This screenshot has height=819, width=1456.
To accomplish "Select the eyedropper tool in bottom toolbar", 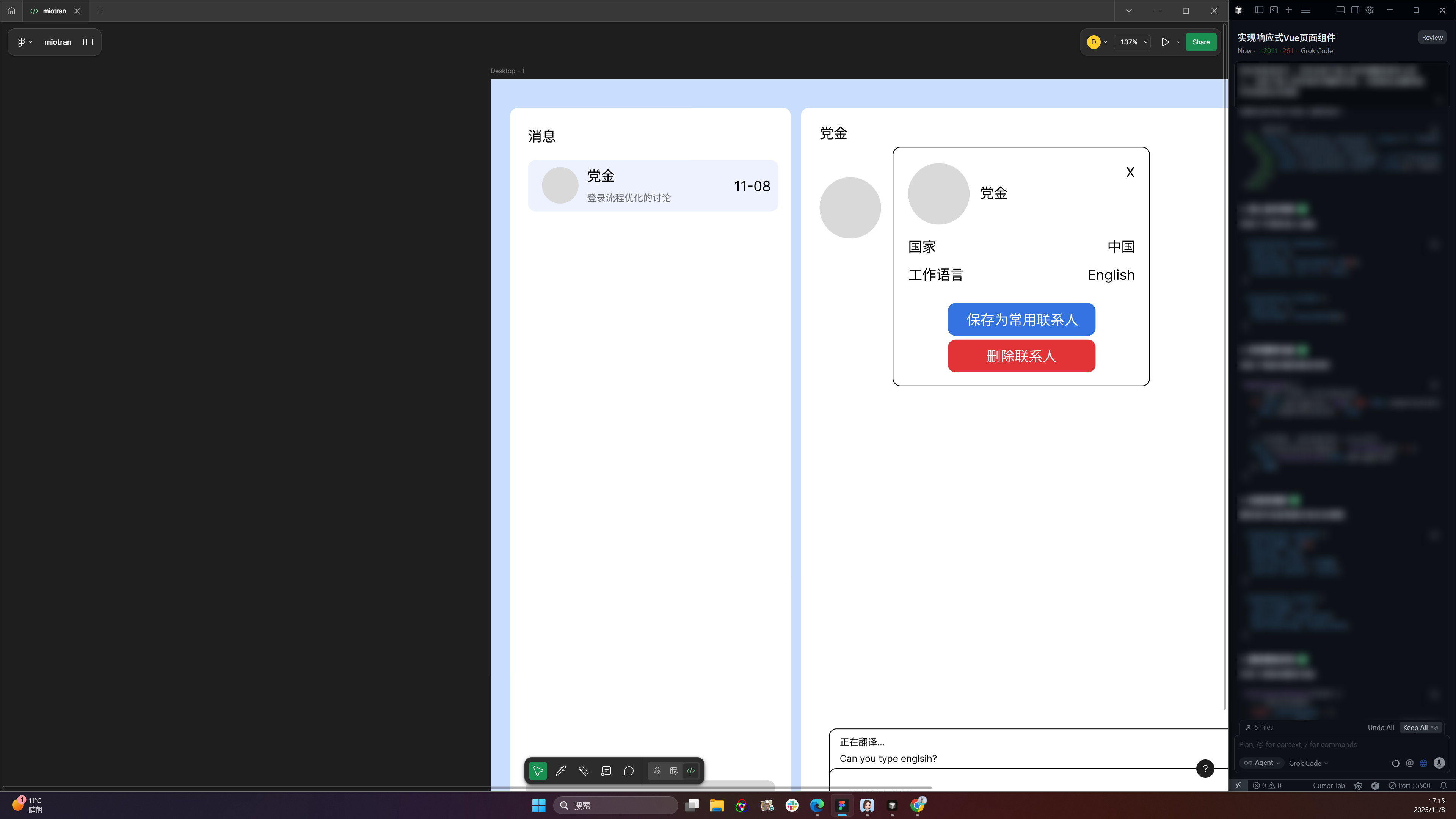I will (561, 771).
